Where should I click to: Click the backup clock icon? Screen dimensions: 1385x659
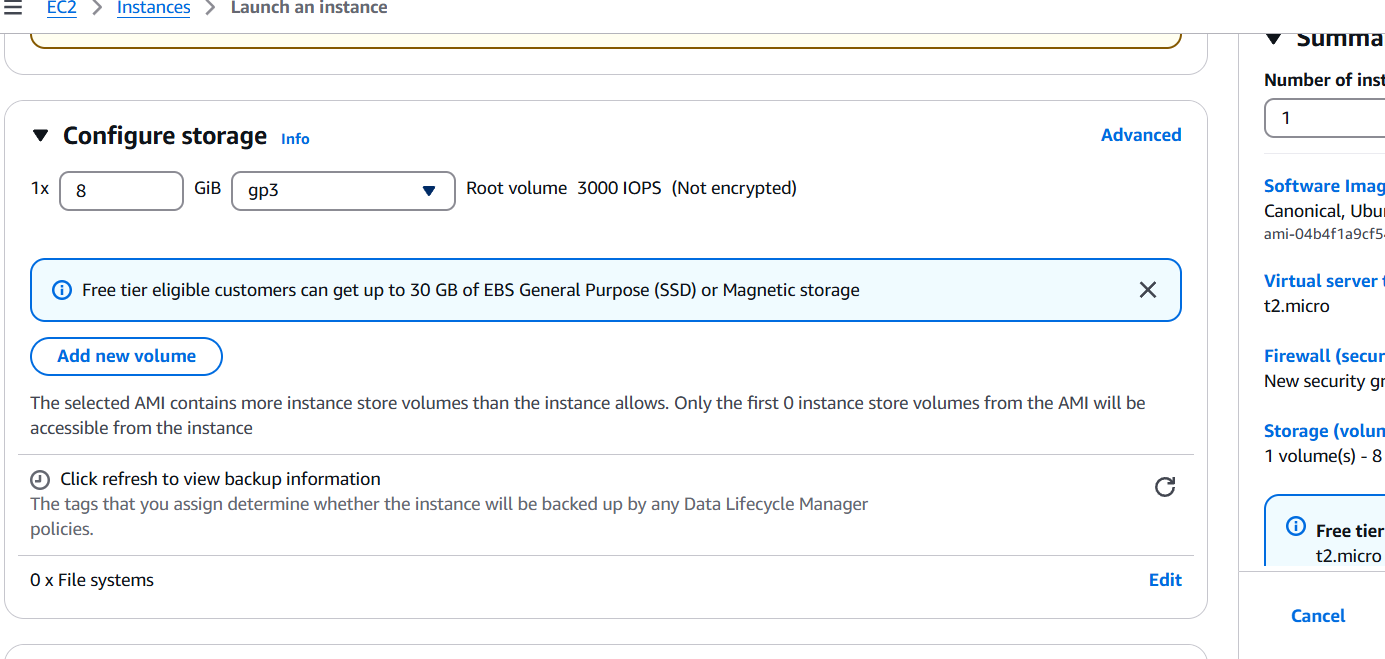click(40, 480)
